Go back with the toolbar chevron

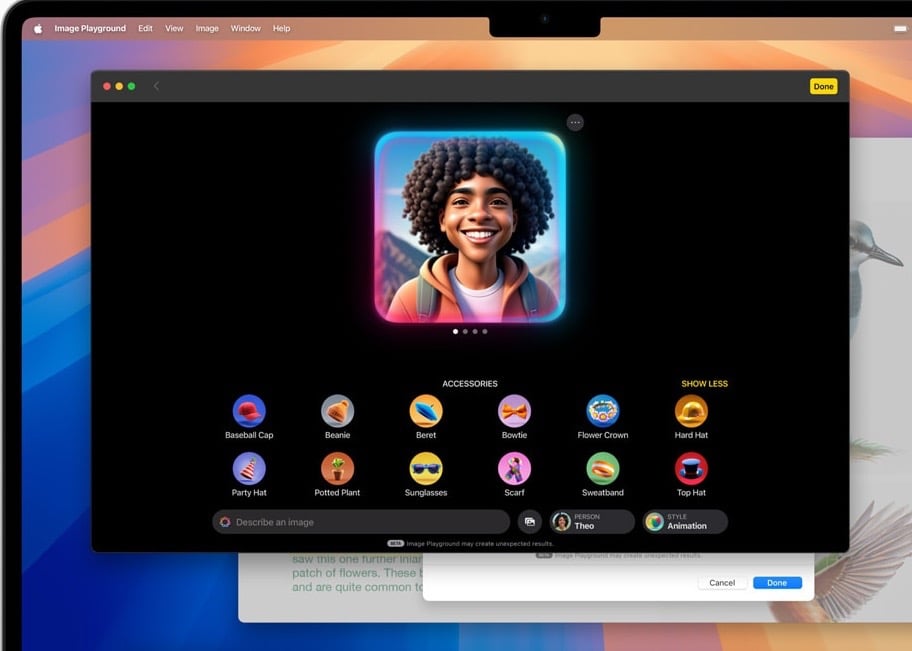pyautogui.click(x=156, y=86)
